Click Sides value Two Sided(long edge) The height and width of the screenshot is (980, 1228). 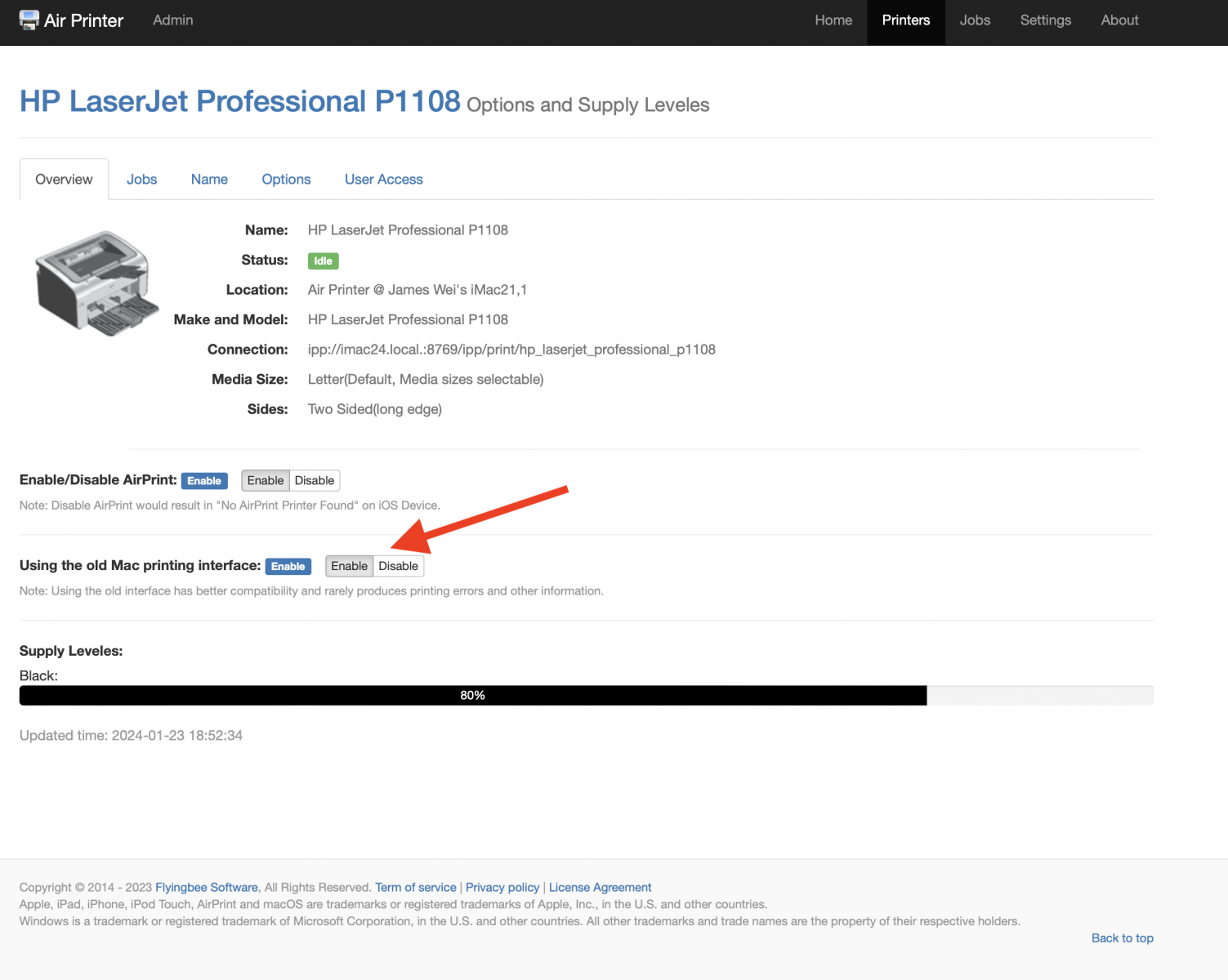pyautogui.click(x=375, y=409)
